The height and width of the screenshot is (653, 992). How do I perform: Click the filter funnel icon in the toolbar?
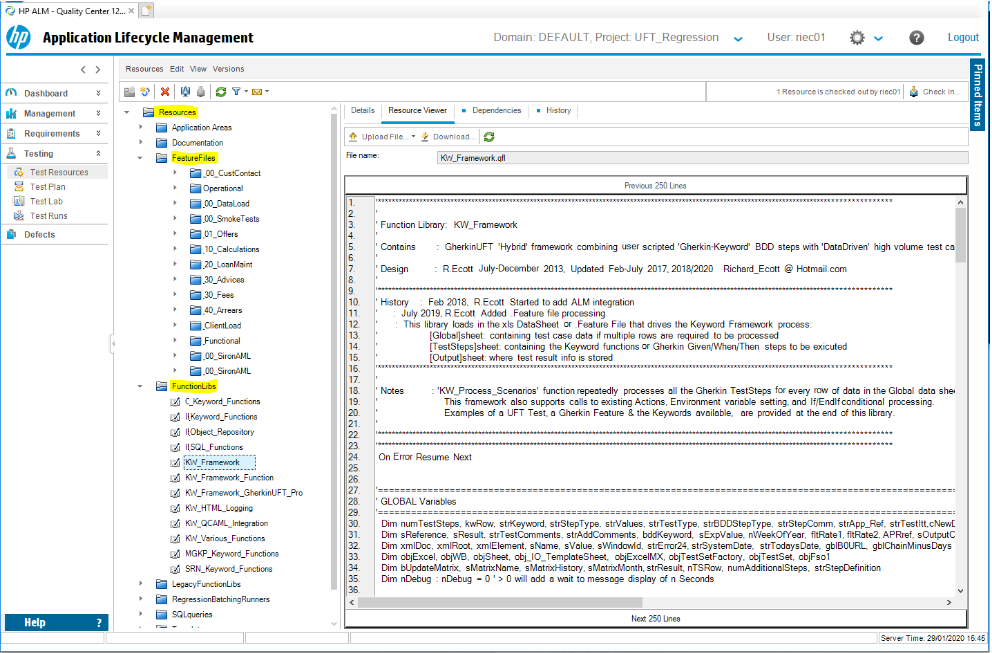coord(236,92)
